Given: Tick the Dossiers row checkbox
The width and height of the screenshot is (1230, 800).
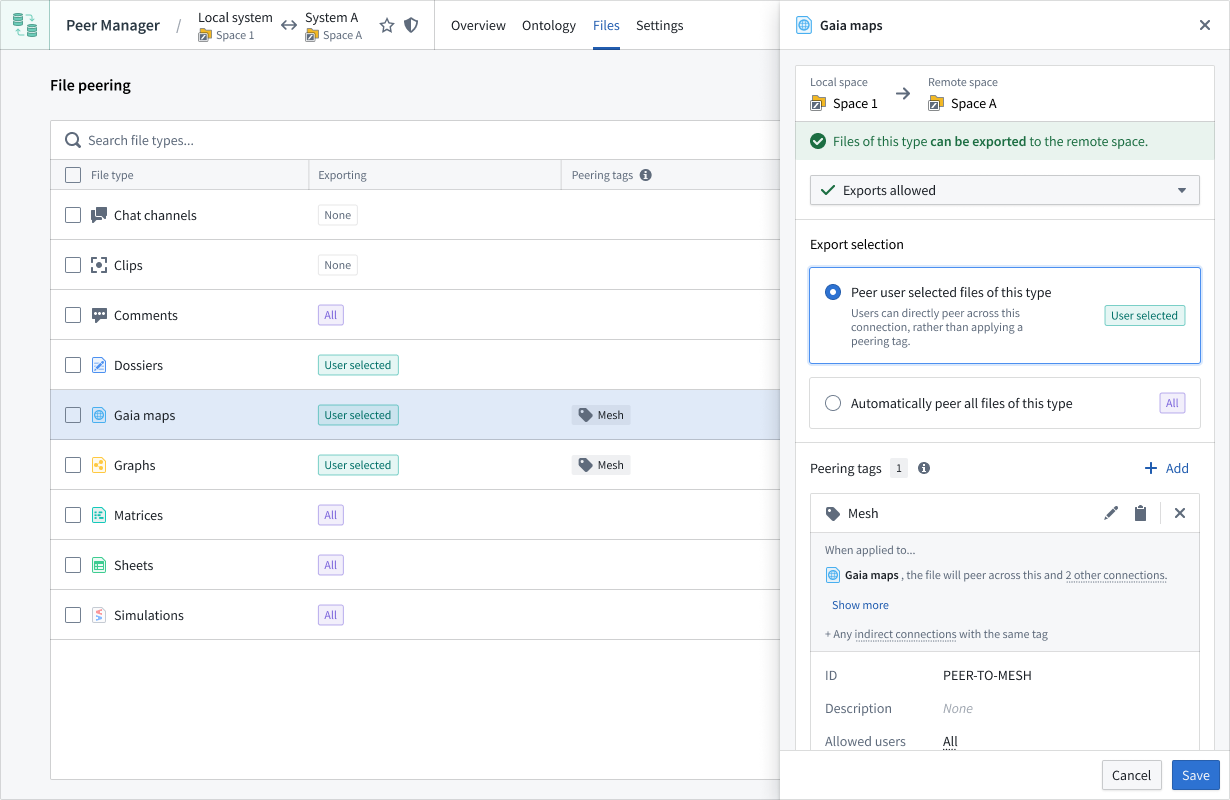Looking at the screenshot, I should point(73,365).
